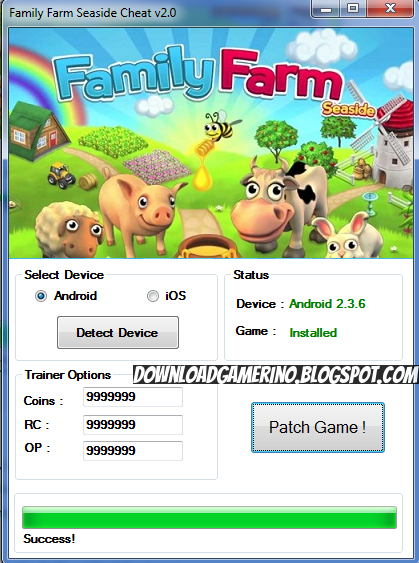Click the Detect Device button
This screenshot has height=563, width=419.
[x=118, y=332]
